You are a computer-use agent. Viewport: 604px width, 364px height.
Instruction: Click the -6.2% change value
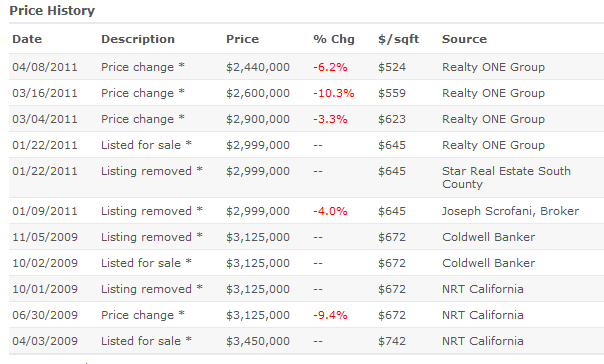point(330,67)
